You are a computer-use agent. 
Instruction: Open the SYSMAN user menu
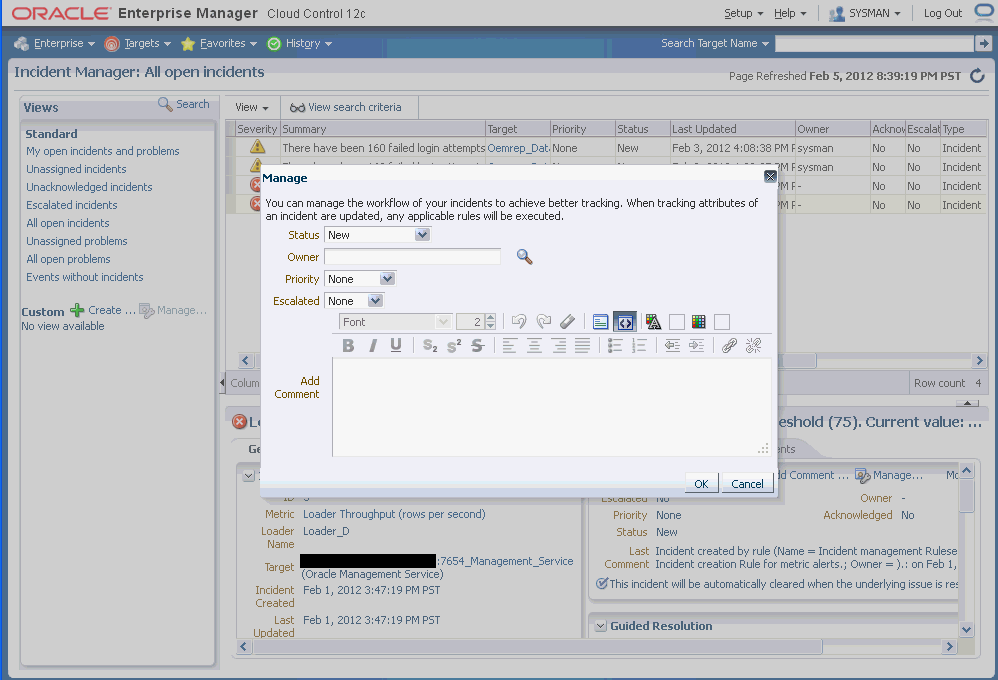pos(864,13)
